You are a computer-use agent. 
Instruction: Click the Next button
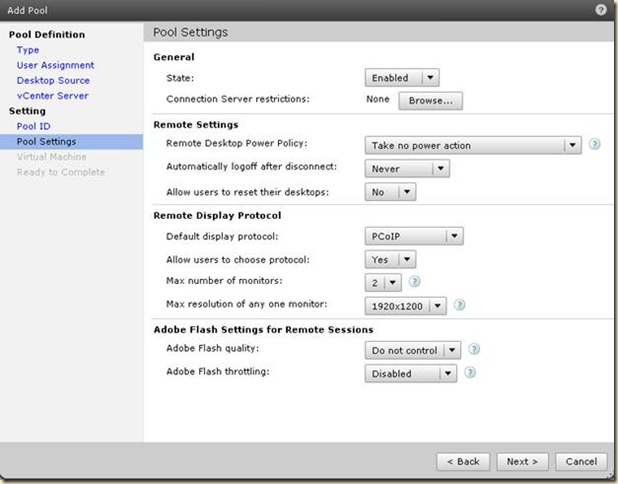[522, 461]
